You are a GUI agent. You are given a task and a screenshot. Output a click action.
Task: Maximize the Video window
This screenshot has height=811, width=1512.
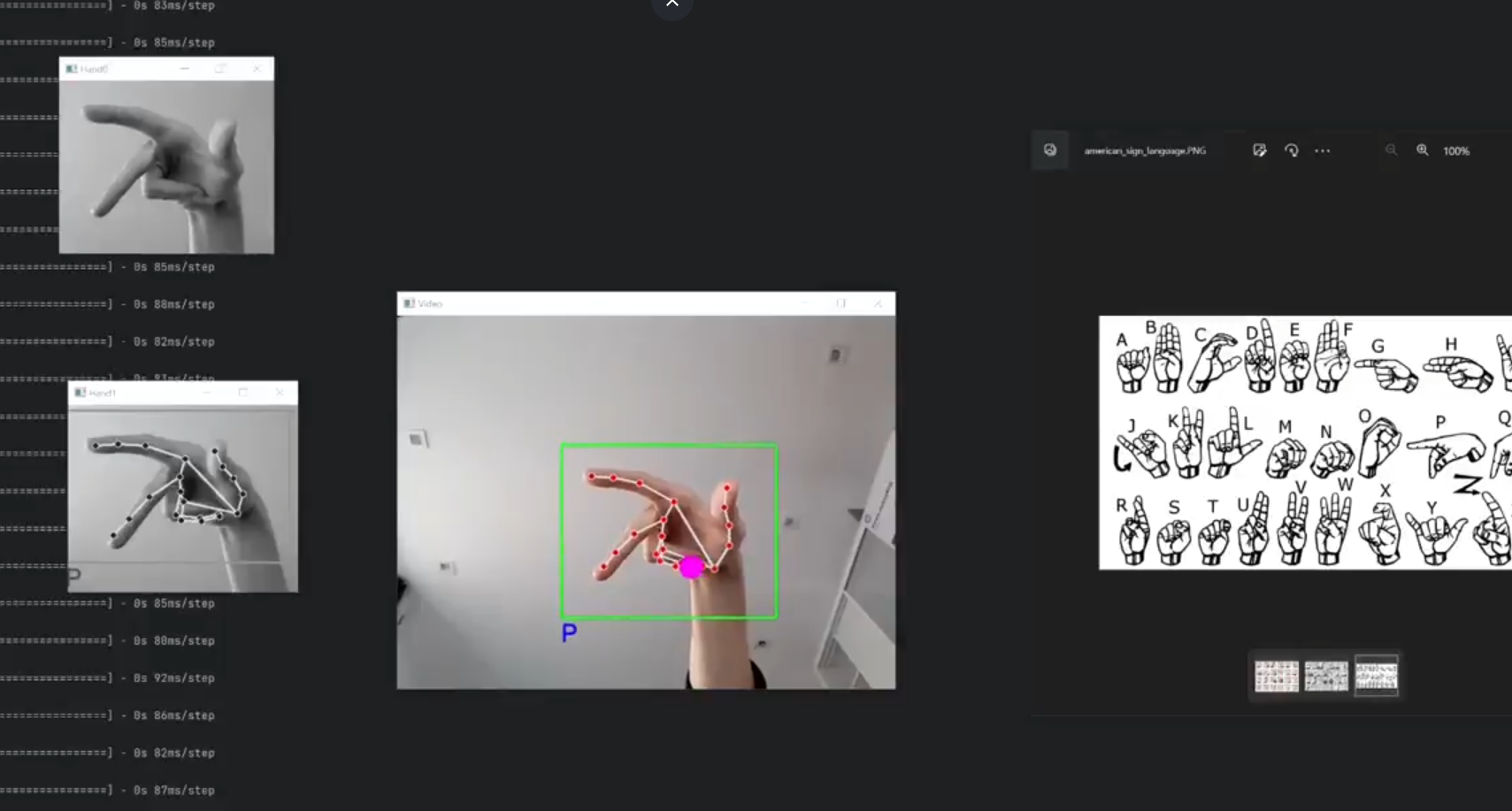(840, 303)
